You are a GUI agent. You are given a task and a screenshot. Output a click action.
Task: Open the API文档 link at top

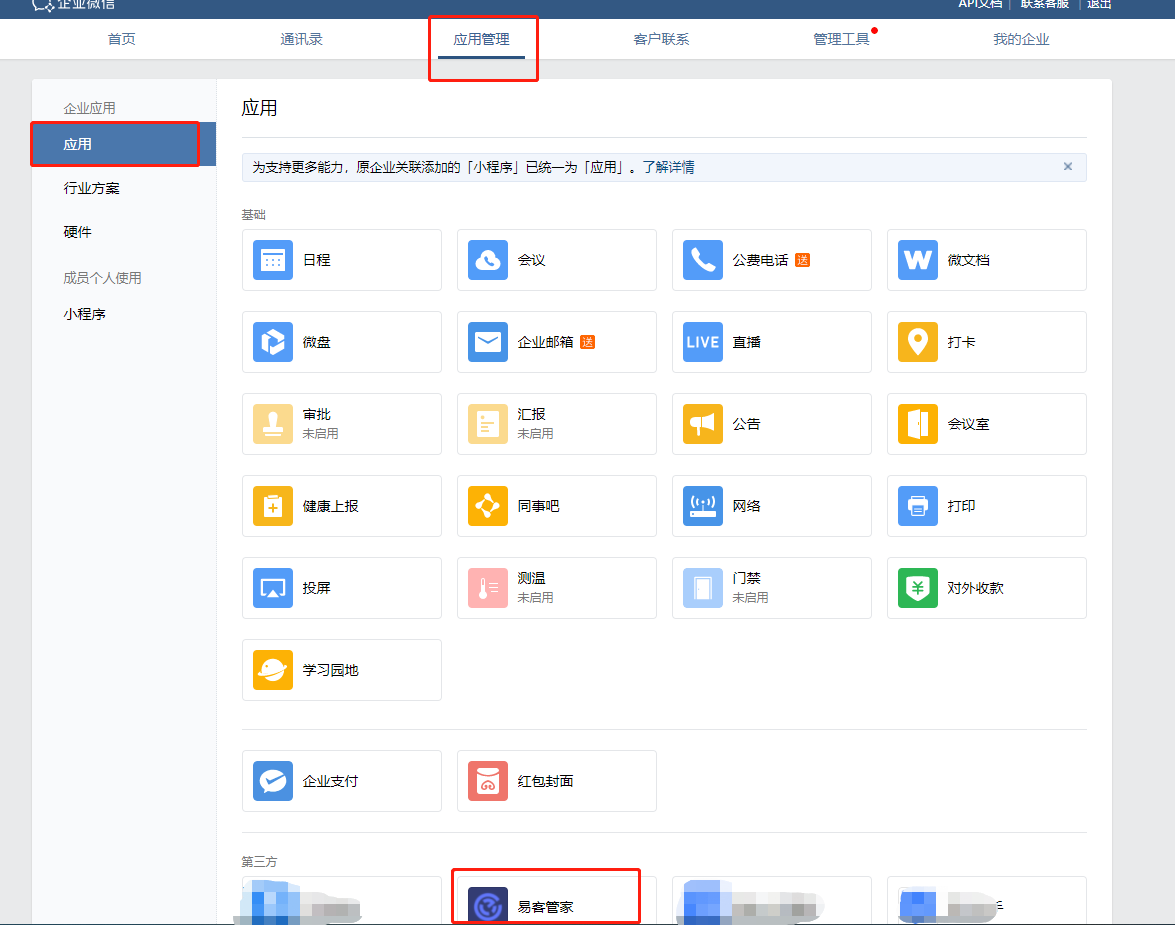pos(980,4)
